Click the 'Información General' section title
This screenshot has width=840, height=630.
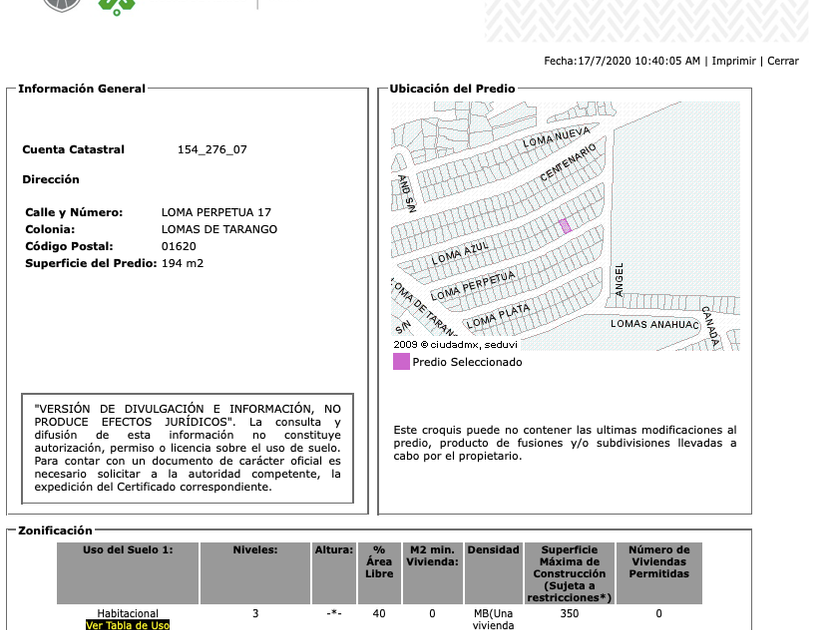coord(82,88)
